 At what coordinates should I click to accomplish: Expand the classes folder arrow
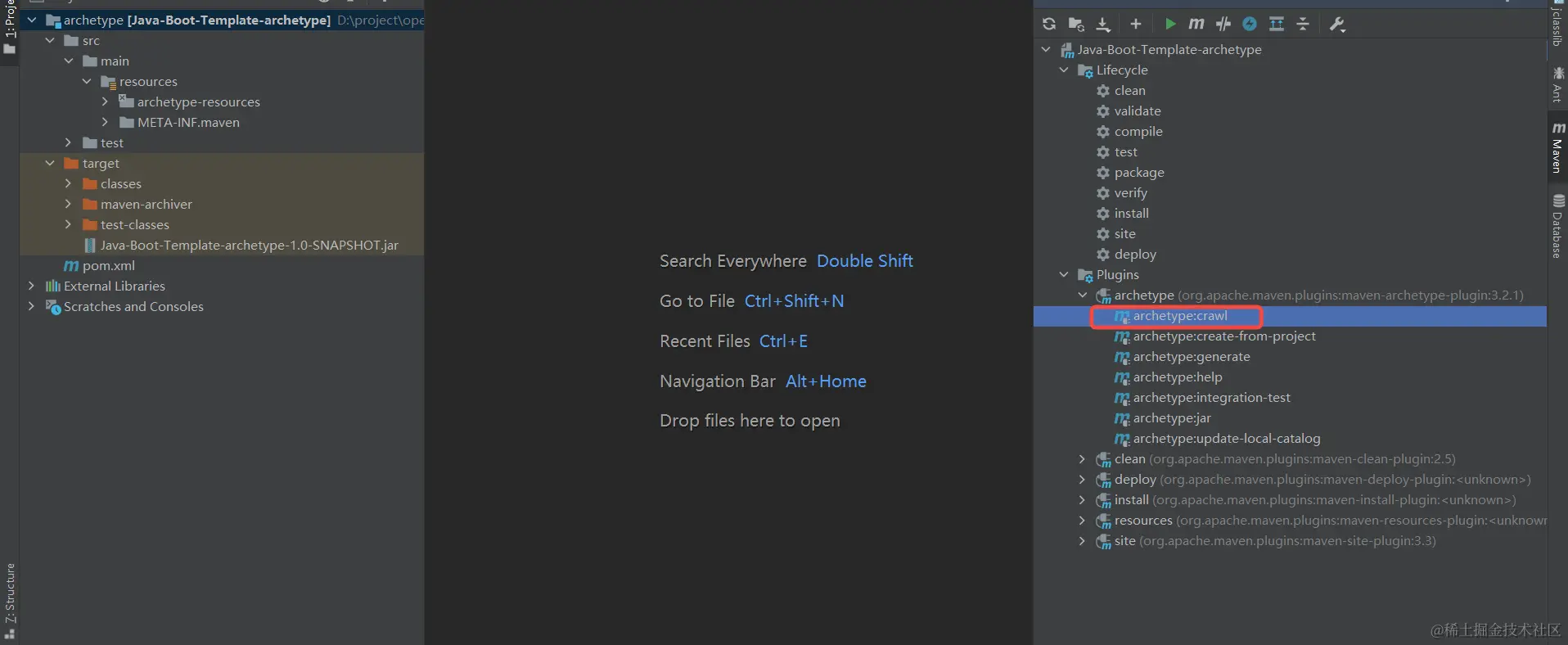pyautogui.click(x=68, y=183)
